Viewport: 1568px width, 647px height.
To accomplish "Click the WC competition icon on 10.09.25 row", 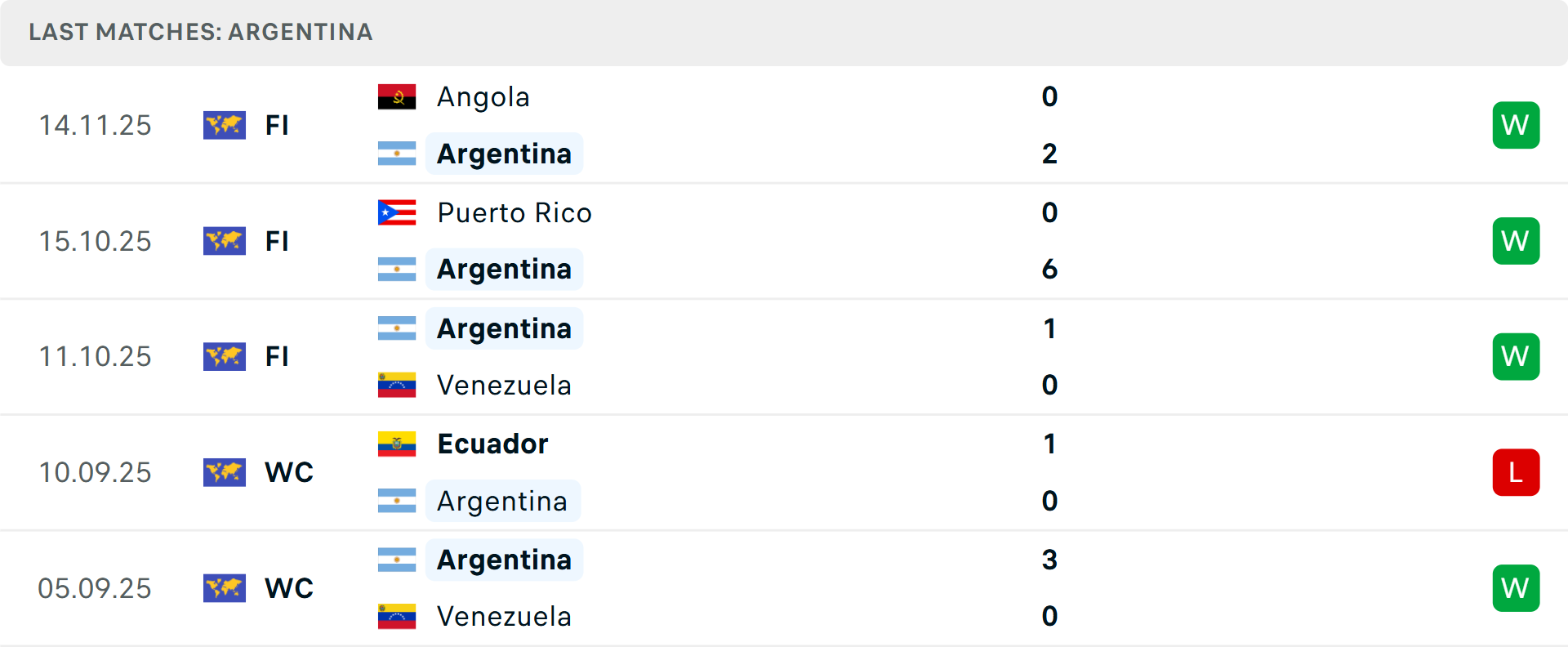I will point(225,472).
